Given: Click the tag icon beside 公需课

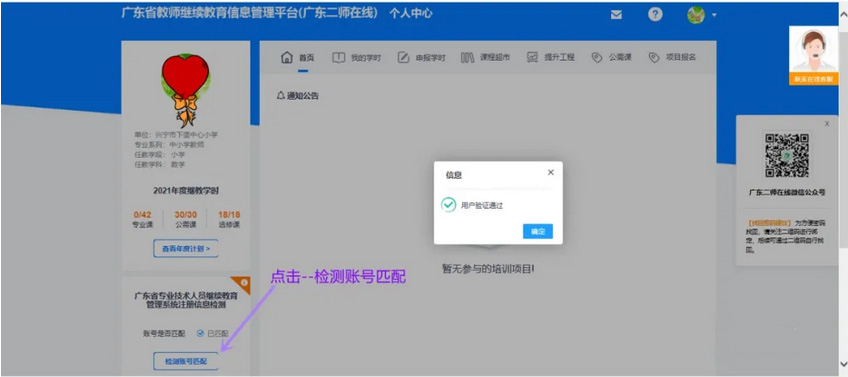Looking at the screenshot, I should (597, 57).
